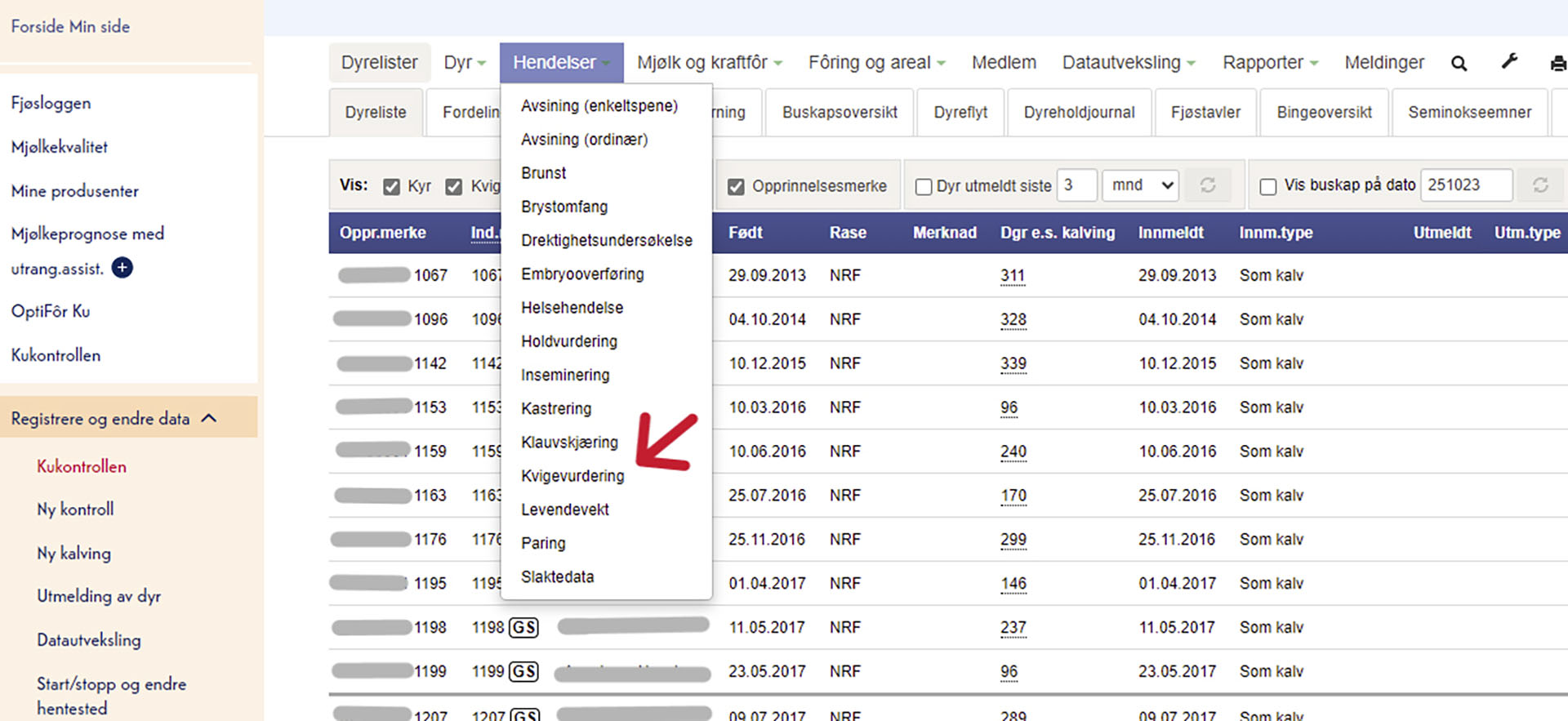Open the Bingeoversikt tab
This screenshot has height=721, width=1568.
click(x=1324, y=112)
